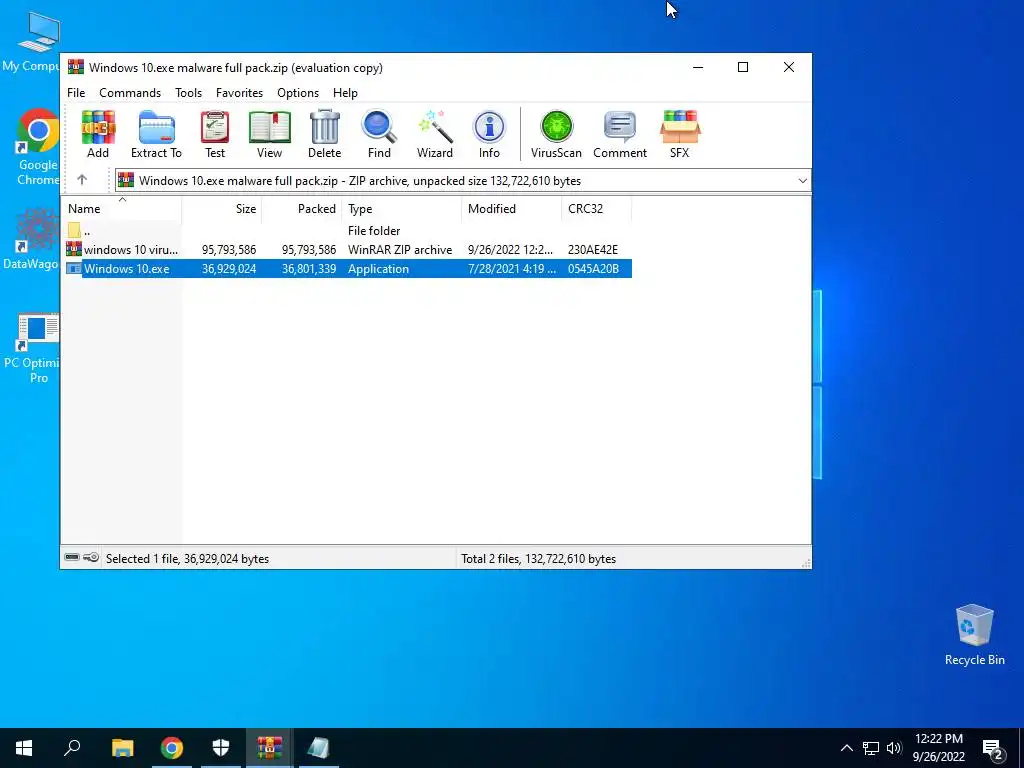Open the notification center icon
The height and width of the screenshot is (768, 1024).
tap(993, 748)
